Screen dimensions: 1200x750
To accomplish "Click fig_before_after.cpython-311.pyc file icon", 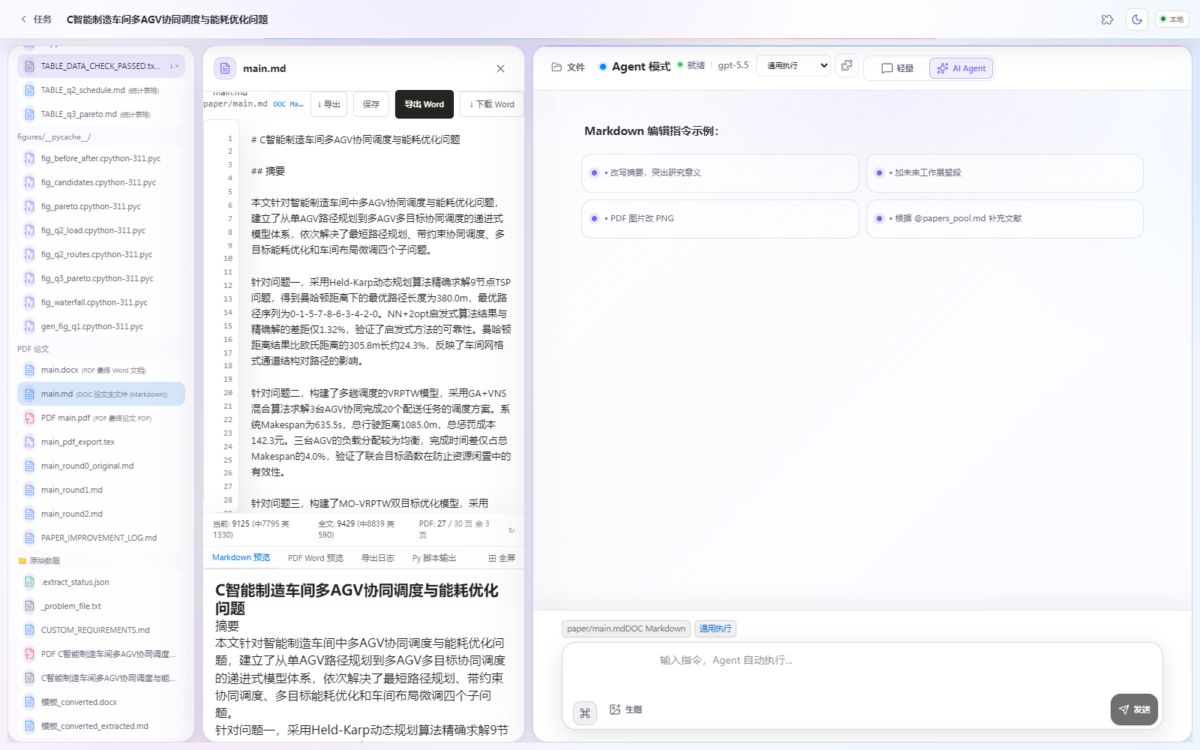I will 29,158.
